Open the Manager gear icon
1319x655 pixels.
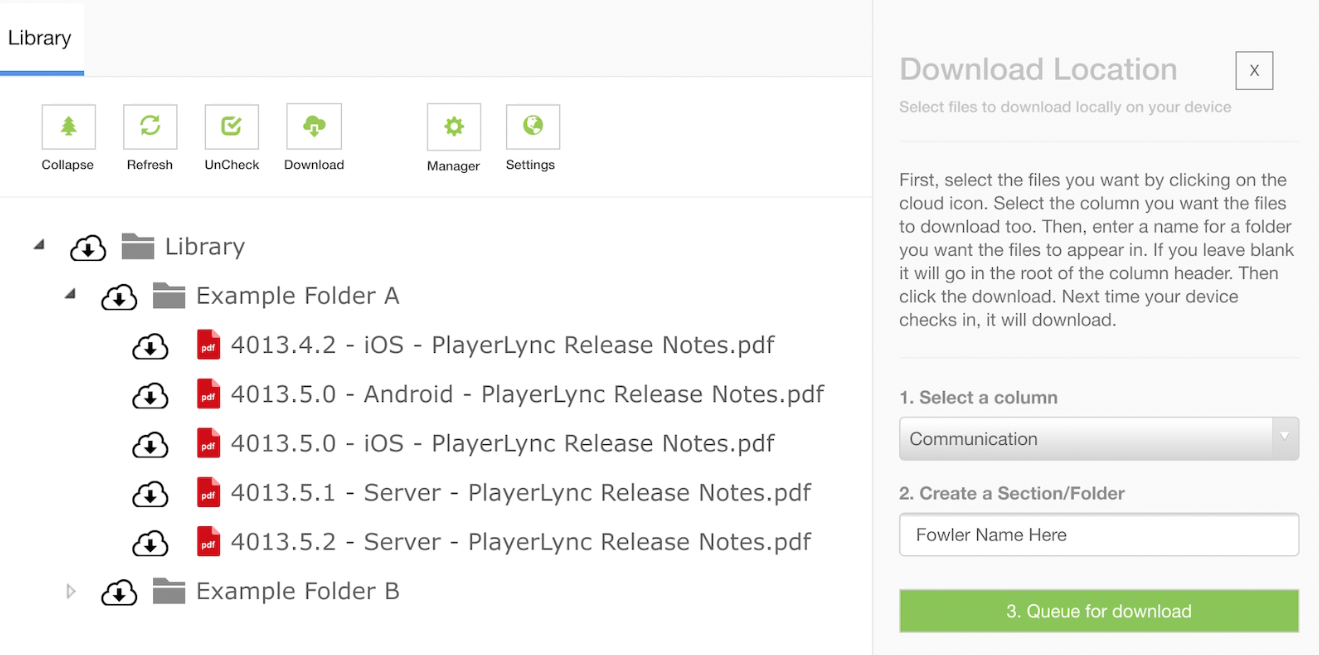(x=454, y=127)
